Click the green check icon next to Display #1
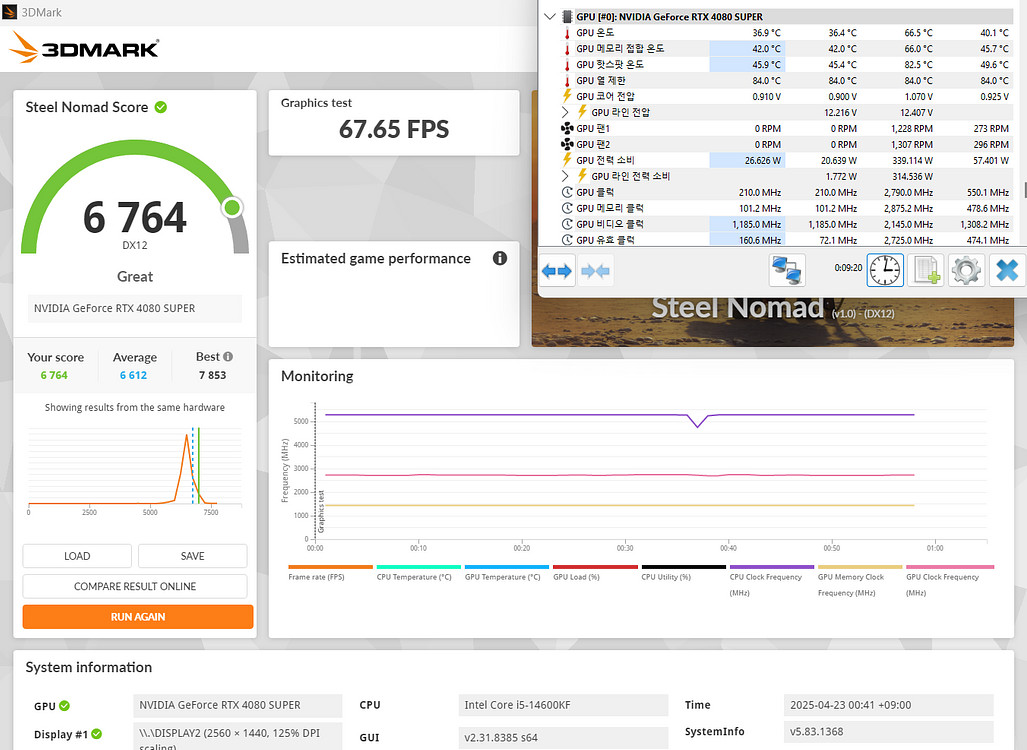This screenshot has height=750, width=1027. tap(96, 734)
